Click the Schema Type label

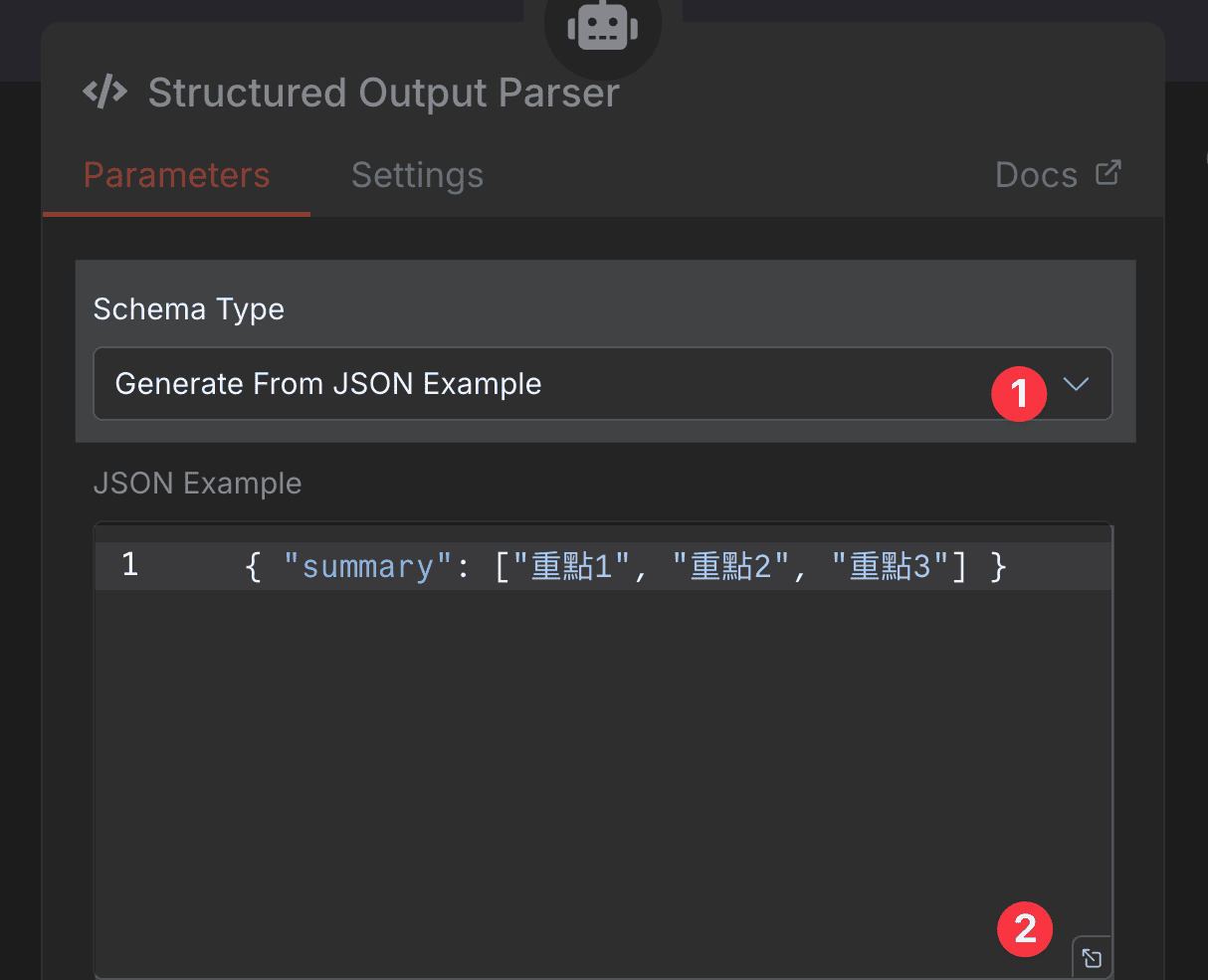(188, 308)
